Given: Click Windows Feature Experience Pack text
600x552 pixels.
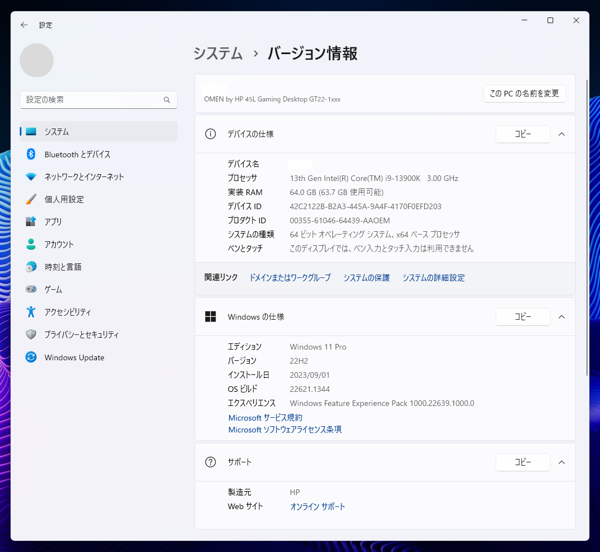Looking at the screenshot, I should pos(382,403).
